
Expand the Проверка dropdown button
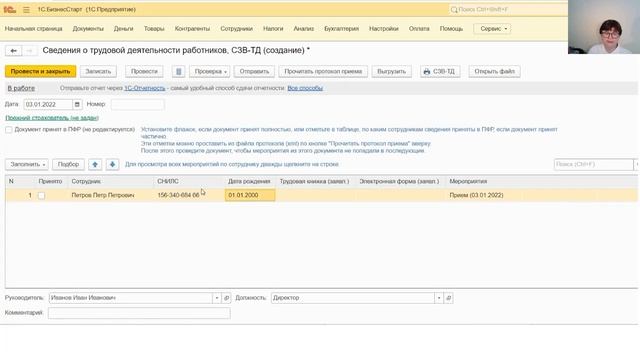210,71
